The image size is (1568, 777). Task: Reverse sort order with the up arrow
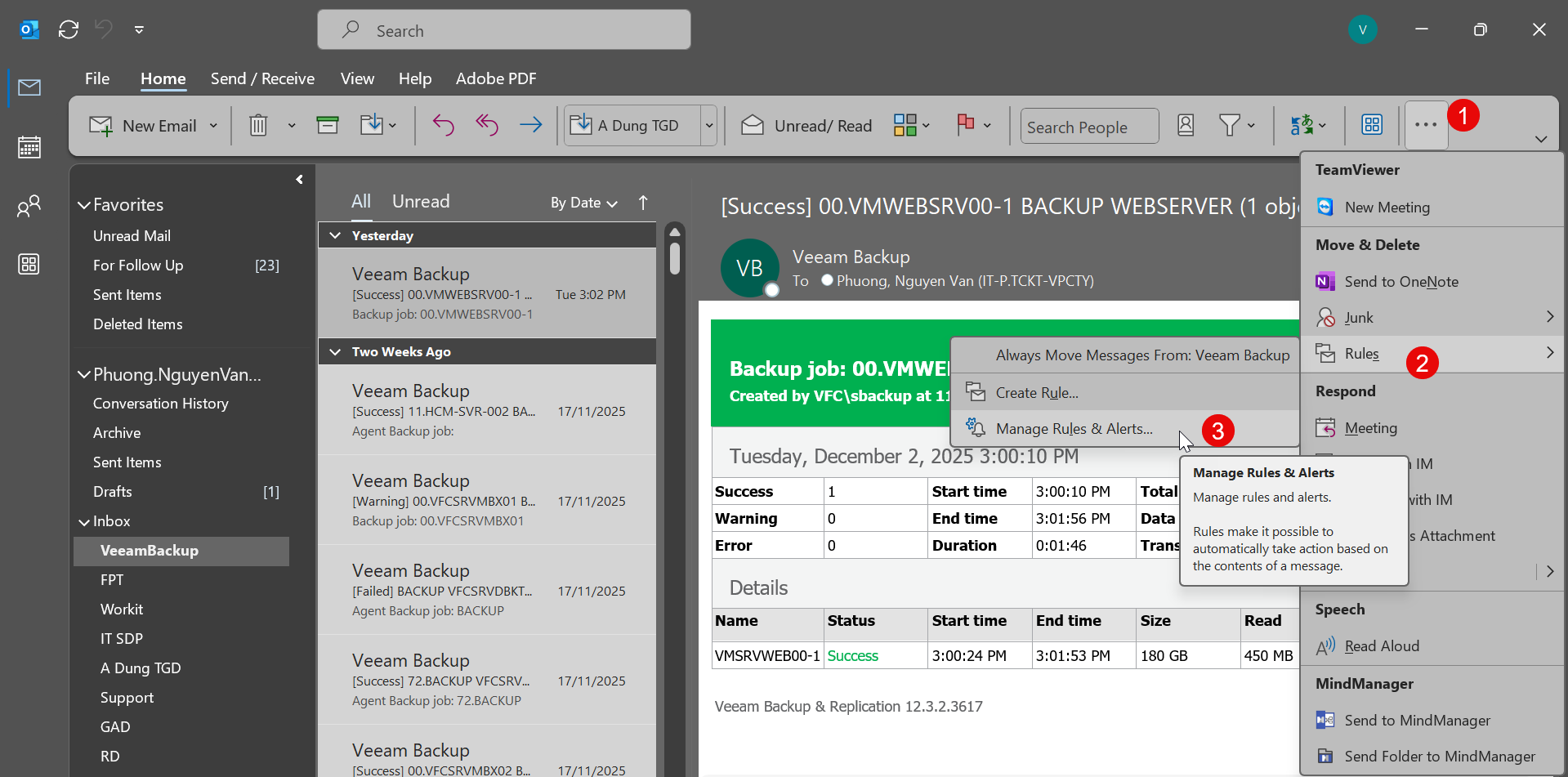pos(643,203)
